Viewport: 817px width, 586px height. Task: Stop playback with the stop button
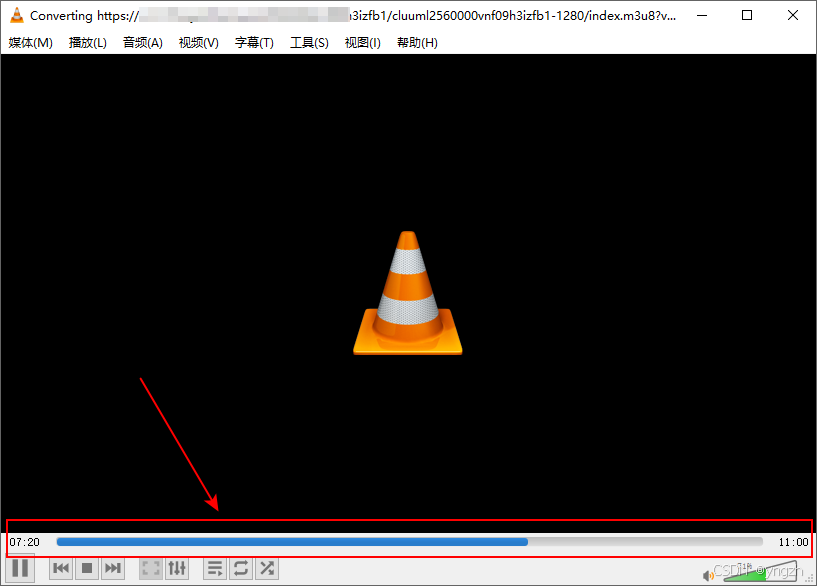(x=87, y=568)
